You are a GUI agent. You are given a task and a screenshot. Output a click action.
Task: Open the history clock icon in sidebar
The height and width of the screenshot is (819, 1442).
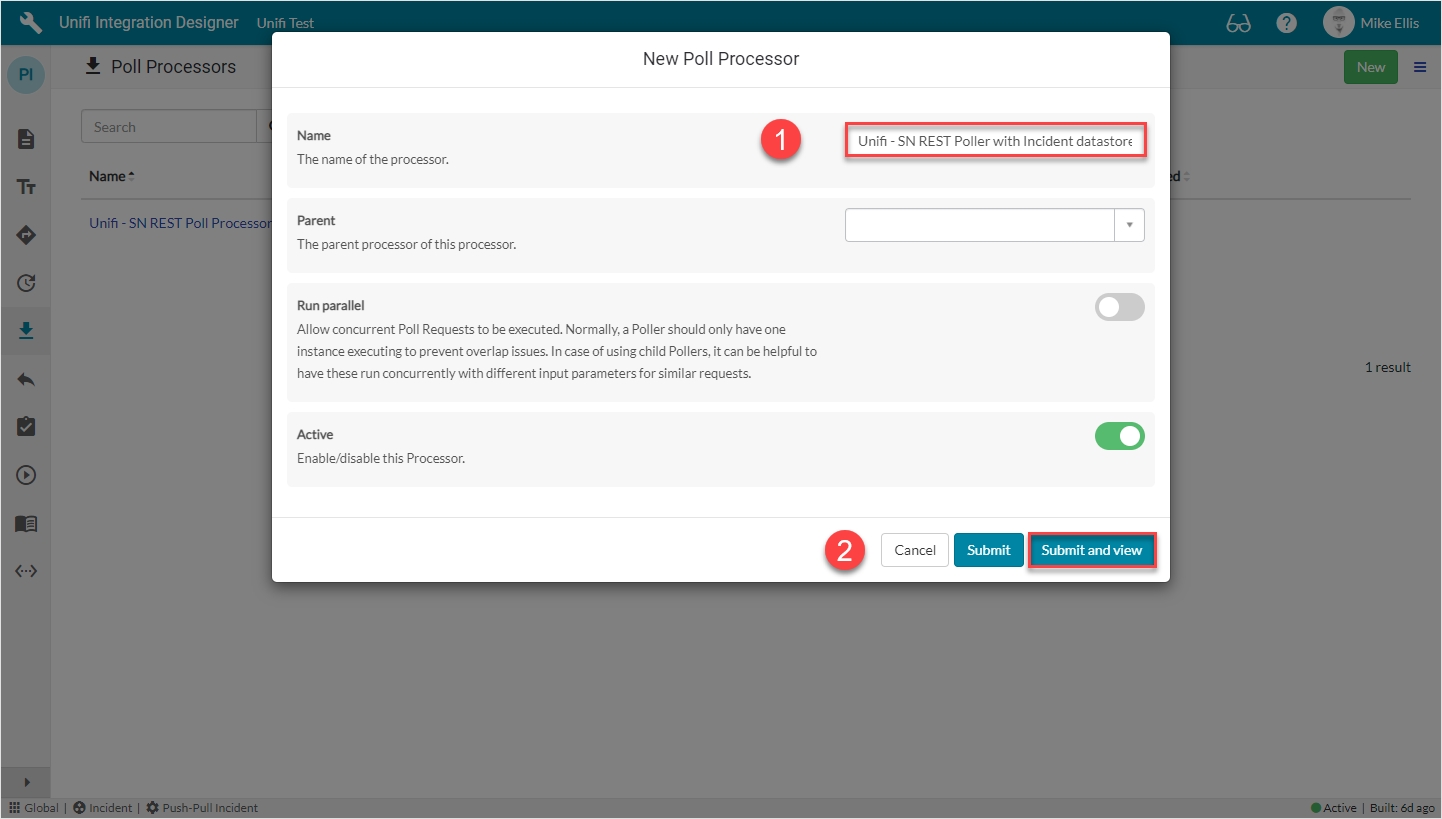[x=26, y=283]
